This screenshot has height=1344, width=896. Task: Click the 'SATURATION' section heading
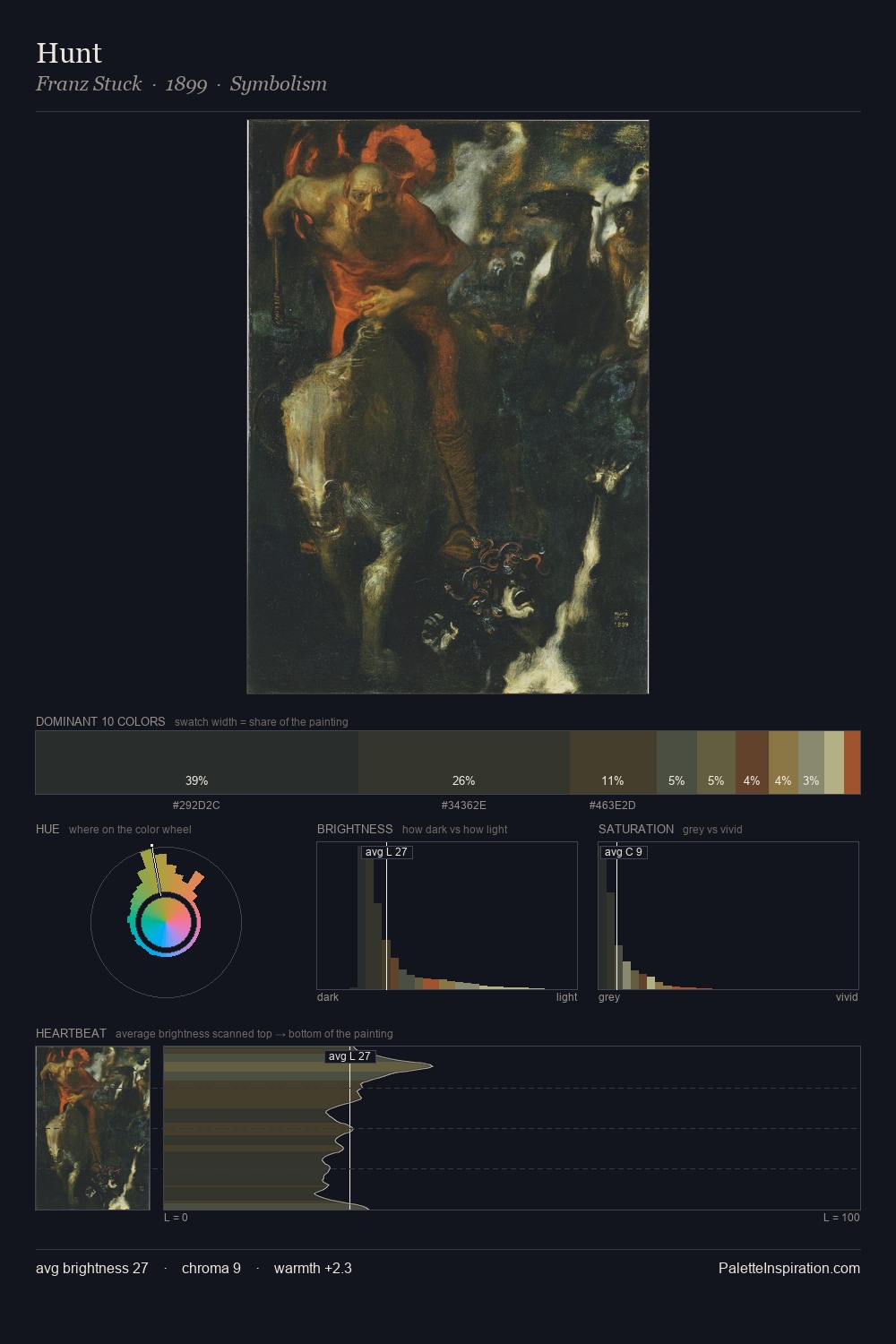pos(636,829)
